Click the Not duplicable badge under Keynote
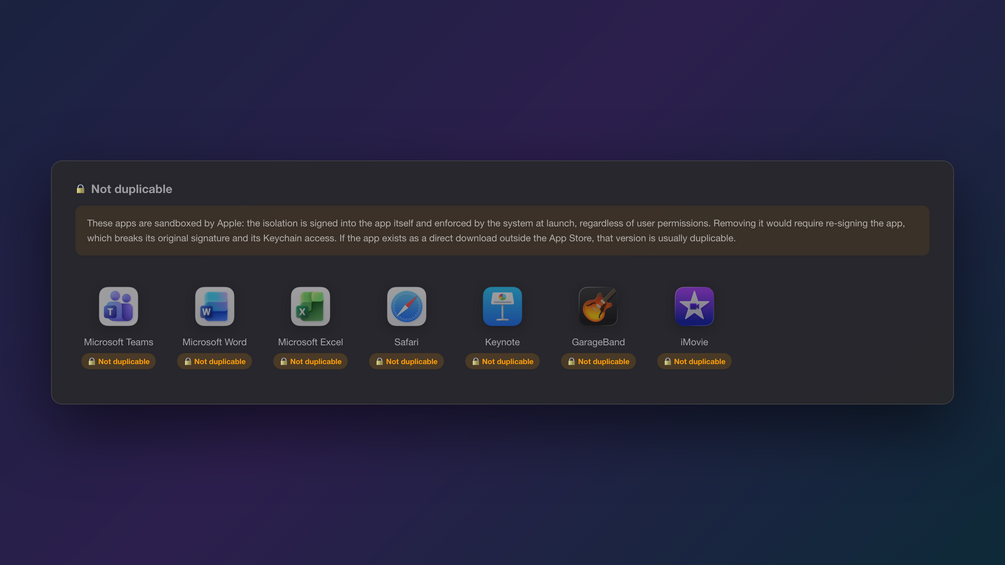The height and width of the screenshot is (565, 1005). [x=502, y=361]
